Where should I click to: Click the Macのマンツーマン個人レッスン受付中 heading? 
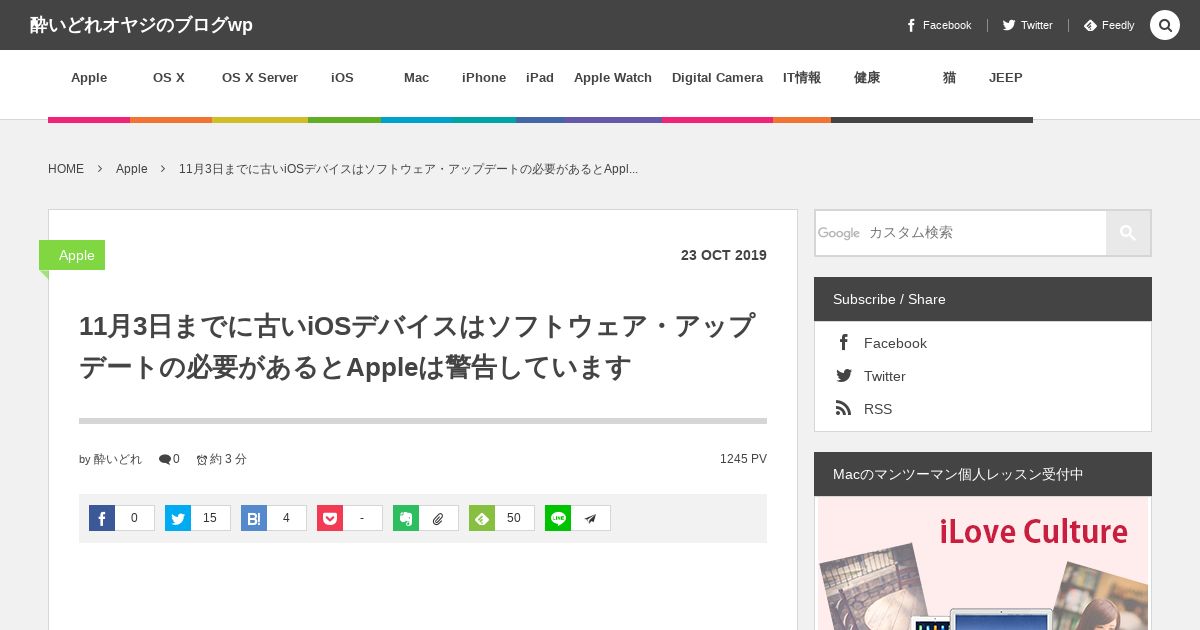pos(983,474)
